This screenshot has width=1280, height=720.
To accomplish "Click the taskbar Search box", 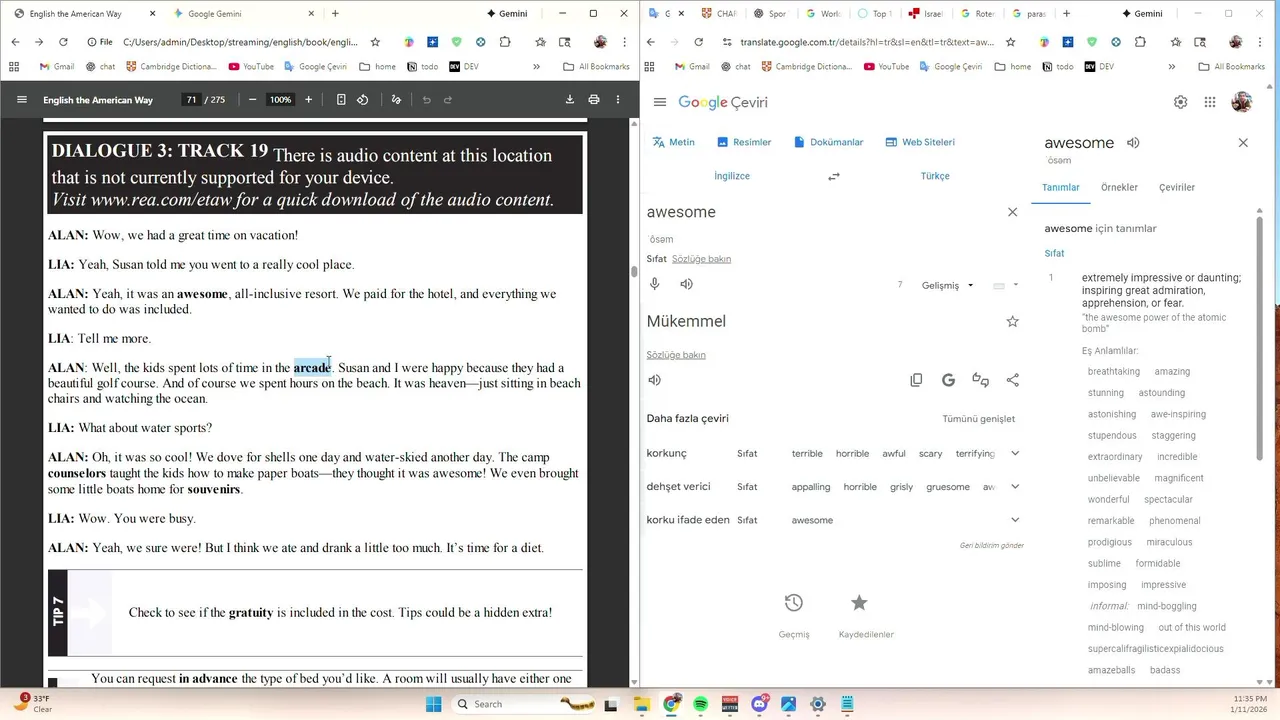I will 528,704.
